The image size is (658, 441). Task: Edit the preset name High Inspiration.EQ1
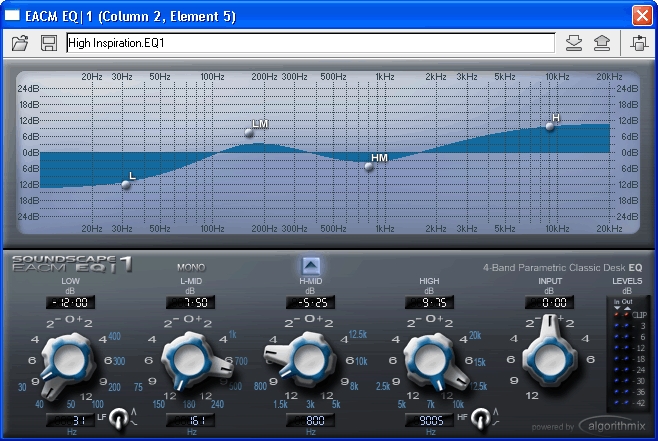[x=311, y=43]
